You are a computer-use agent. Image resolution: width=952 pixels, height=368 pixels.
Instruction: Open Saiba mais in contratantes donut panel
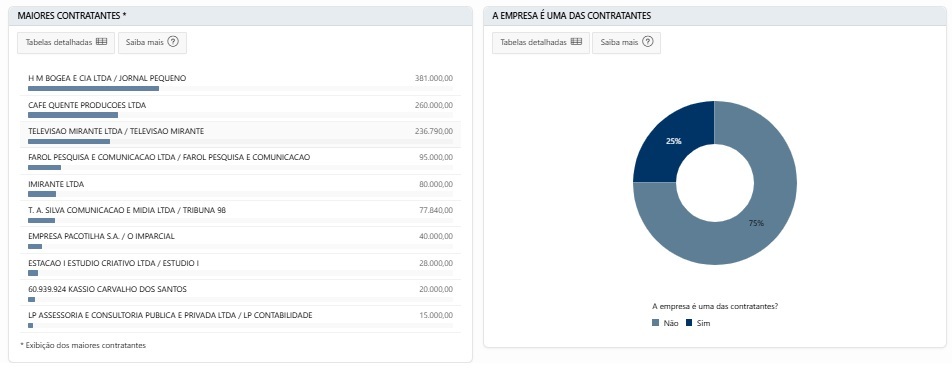[x=626, y=43]
